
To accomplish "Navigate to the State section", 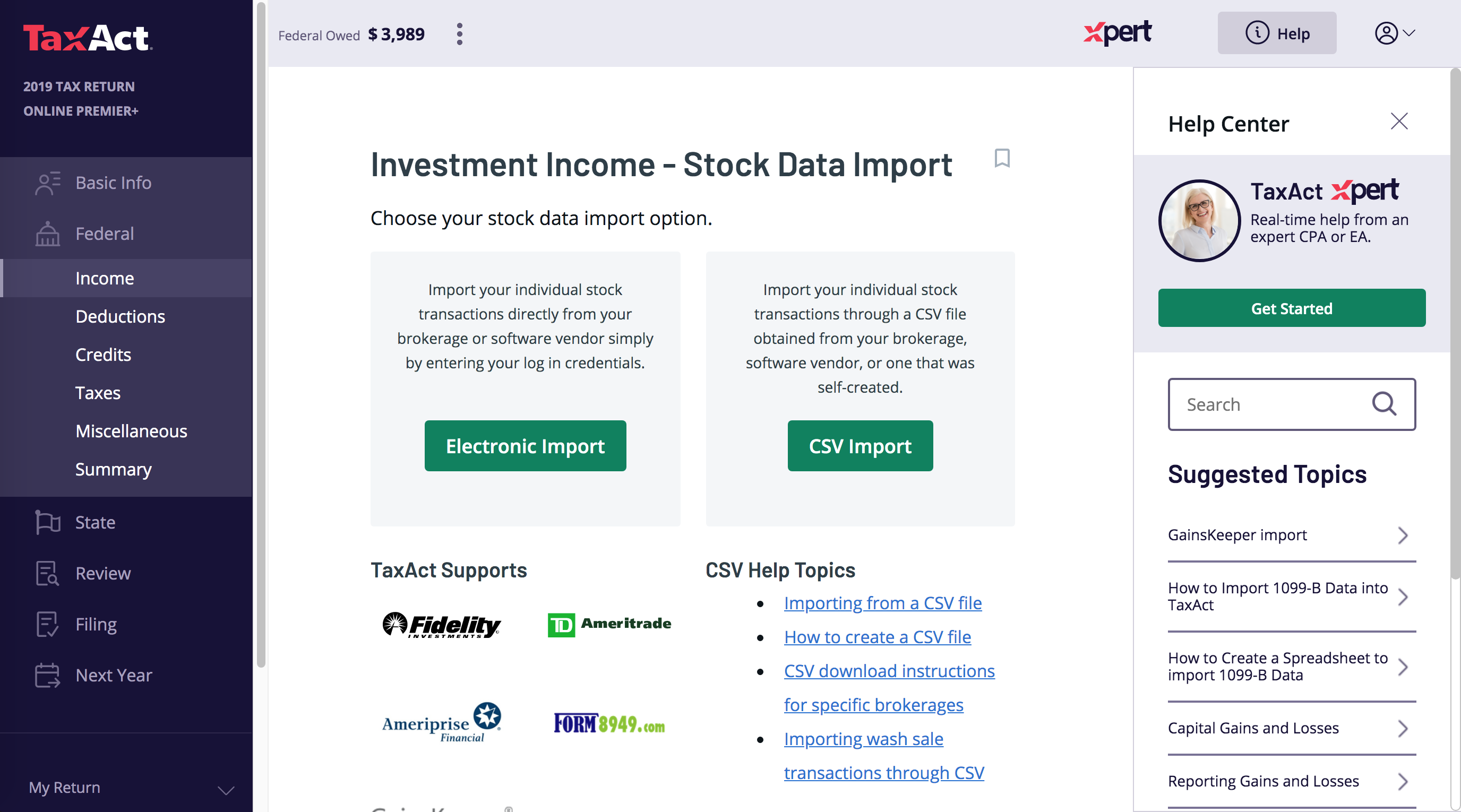I will tap(95, 521).
